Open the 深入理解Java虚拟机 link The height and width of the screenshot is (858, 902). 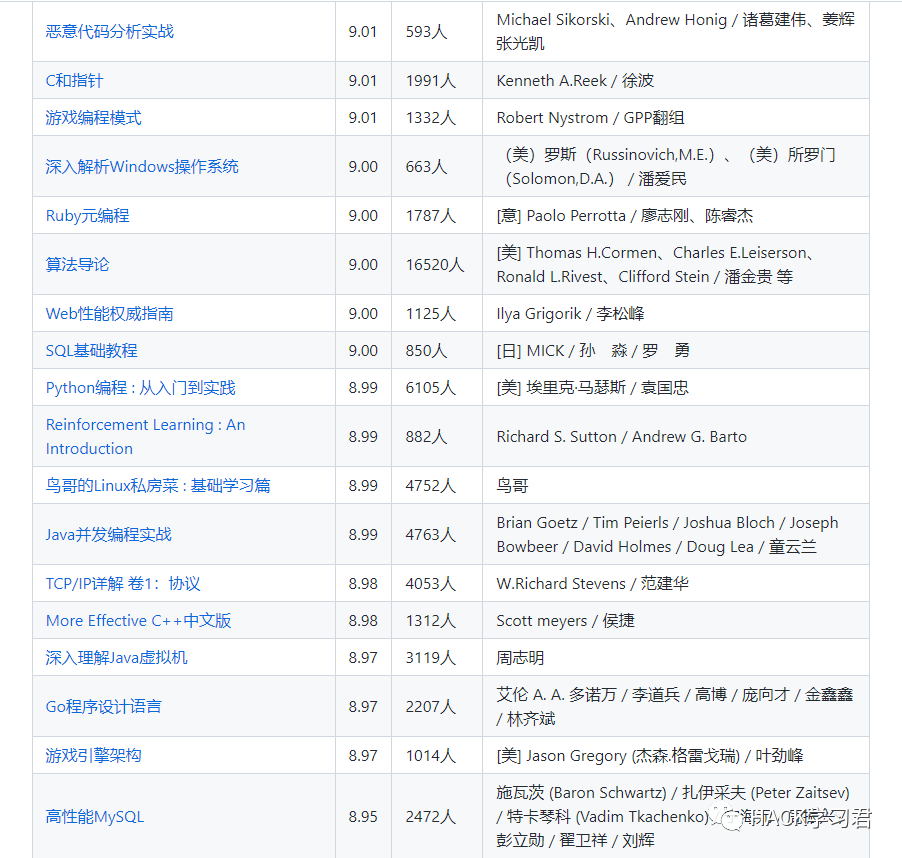[116, 657]
